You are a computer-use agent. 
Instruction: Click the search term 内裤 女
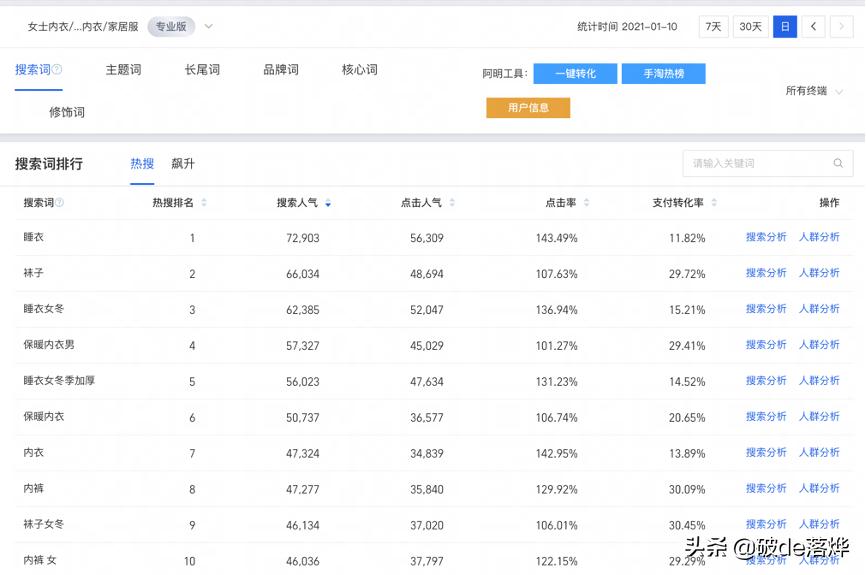click(40, 560)
